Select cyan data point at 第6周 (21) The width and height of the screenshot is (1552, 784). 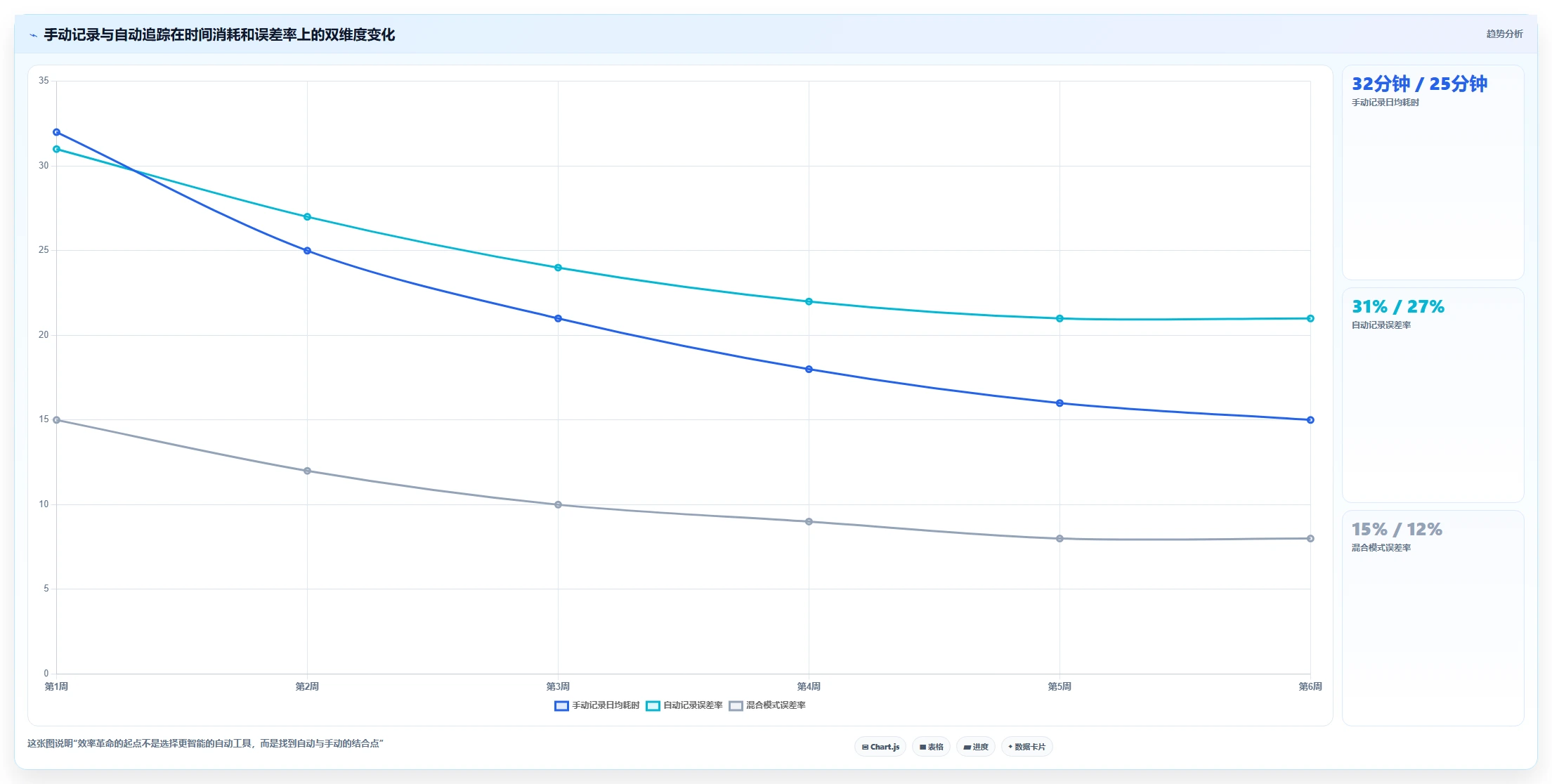[x=1310, y=318]
